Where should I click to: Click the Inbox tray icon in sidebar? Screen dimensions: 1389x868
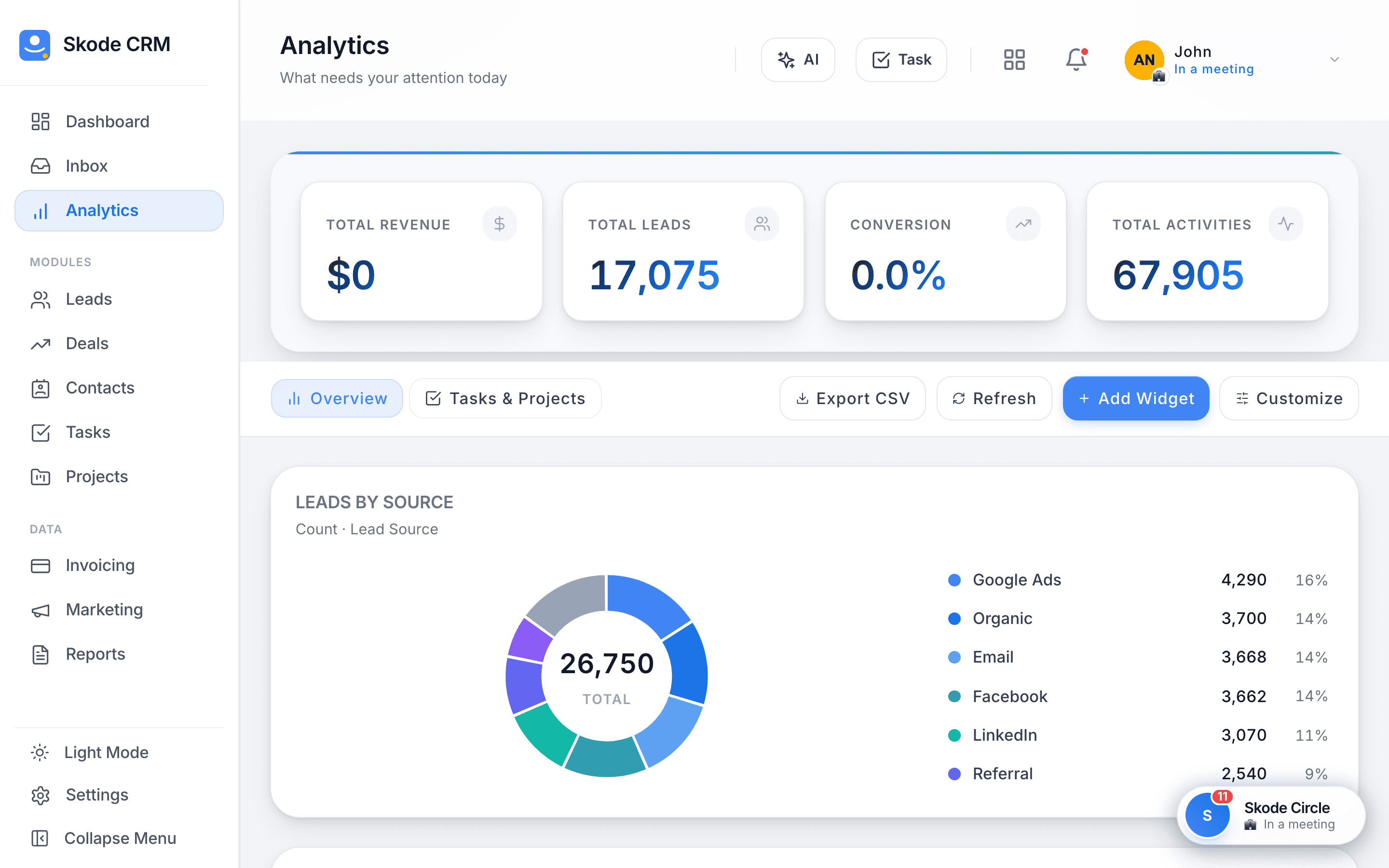[40, 166]
